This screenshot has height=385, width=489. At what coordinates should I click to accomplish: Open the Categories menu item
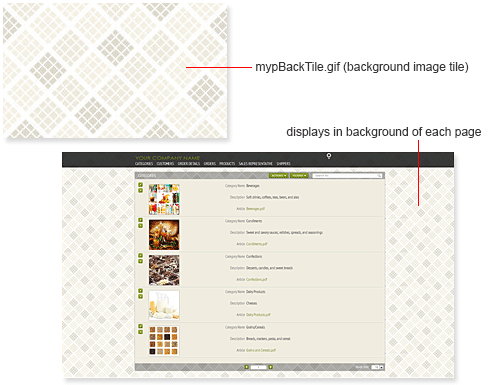coord(144,164)
